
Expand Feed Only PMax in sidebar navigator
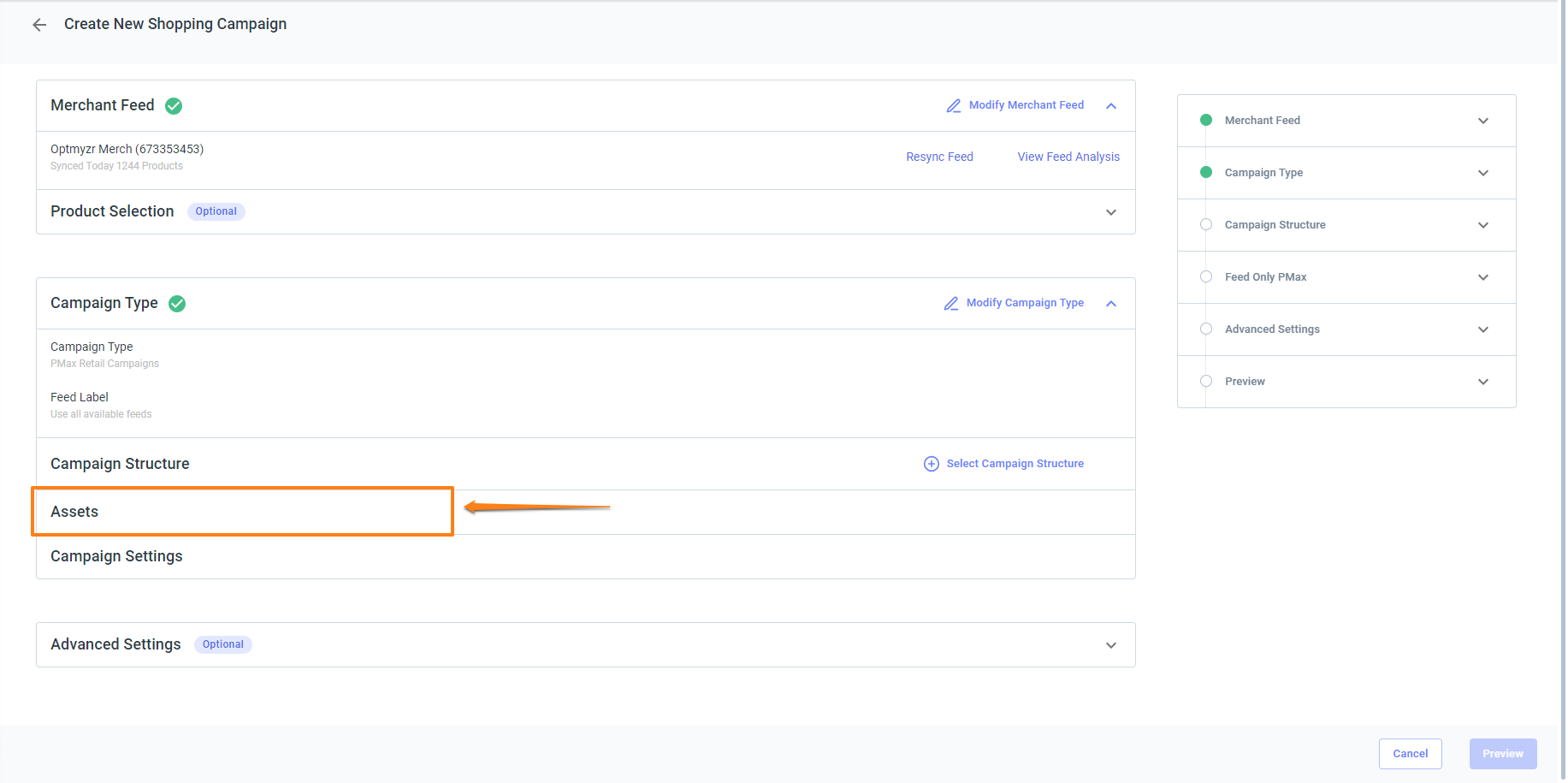pyautogui.click(x=1483, y=277)
